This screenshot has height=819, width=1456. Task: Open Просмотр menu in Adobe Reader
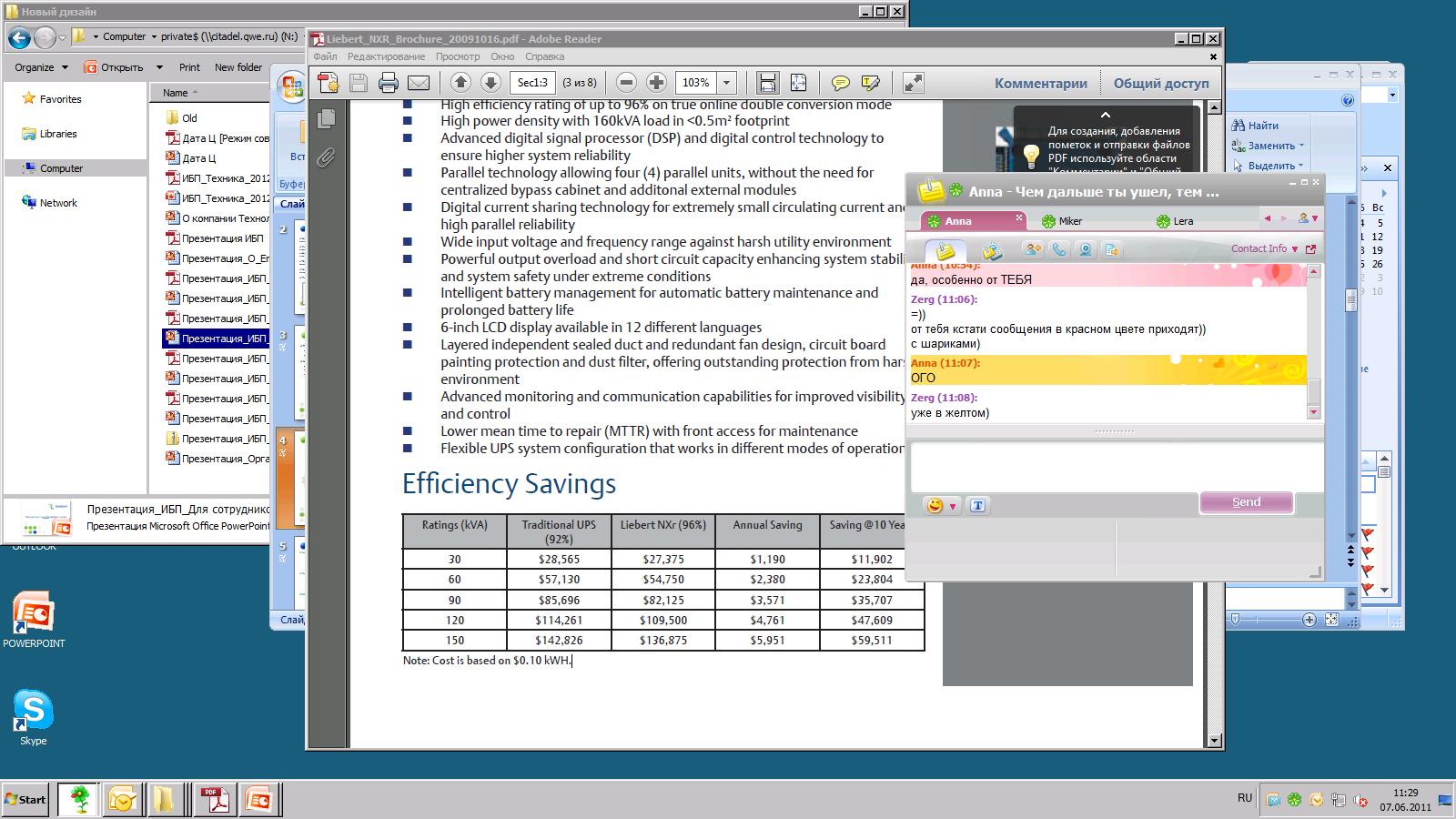(458, 56)
